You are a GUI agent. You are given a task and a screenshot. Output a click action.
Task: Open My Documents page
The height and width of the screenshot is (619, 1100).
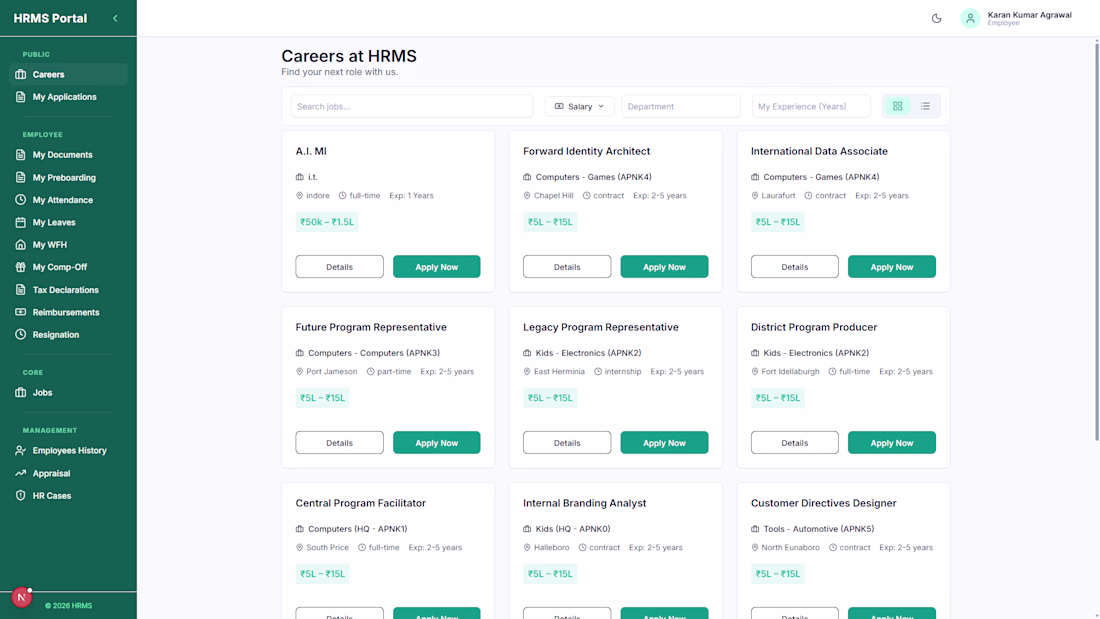tap(68, 154)
